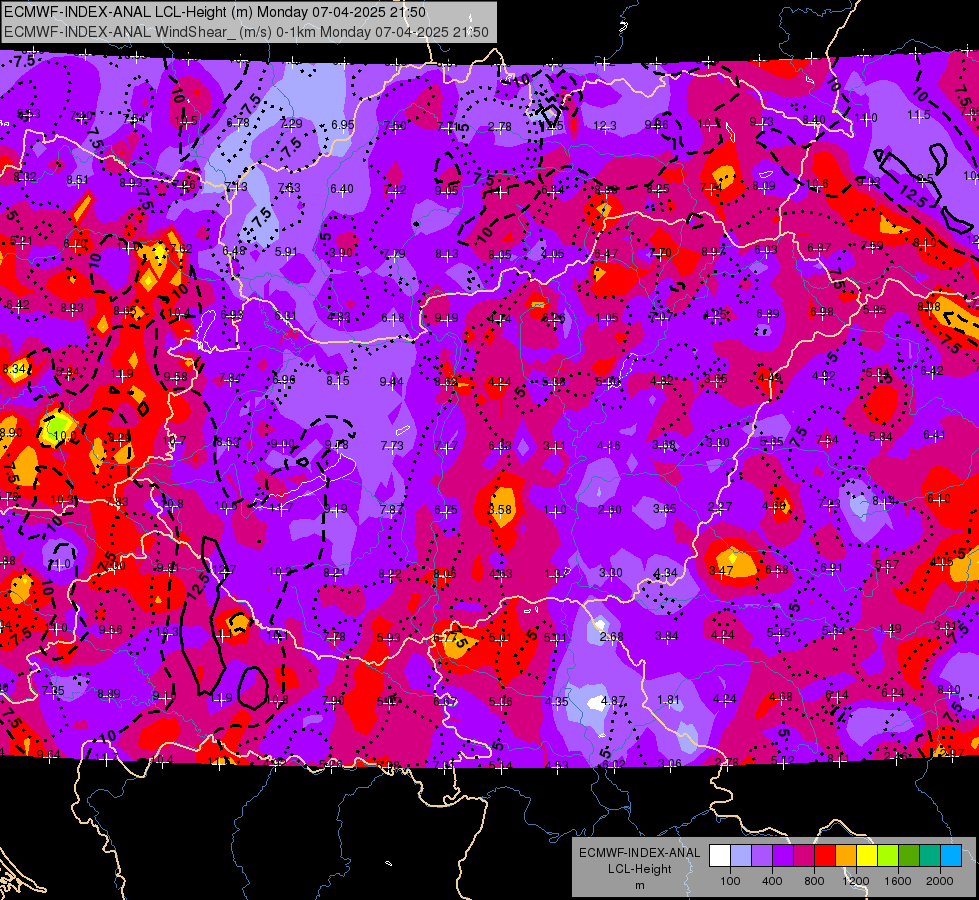Click the 'LCL-Height (m)' title line
Image resolution: width=979 pixels, height=900 pixels.
tap(215, 12)
